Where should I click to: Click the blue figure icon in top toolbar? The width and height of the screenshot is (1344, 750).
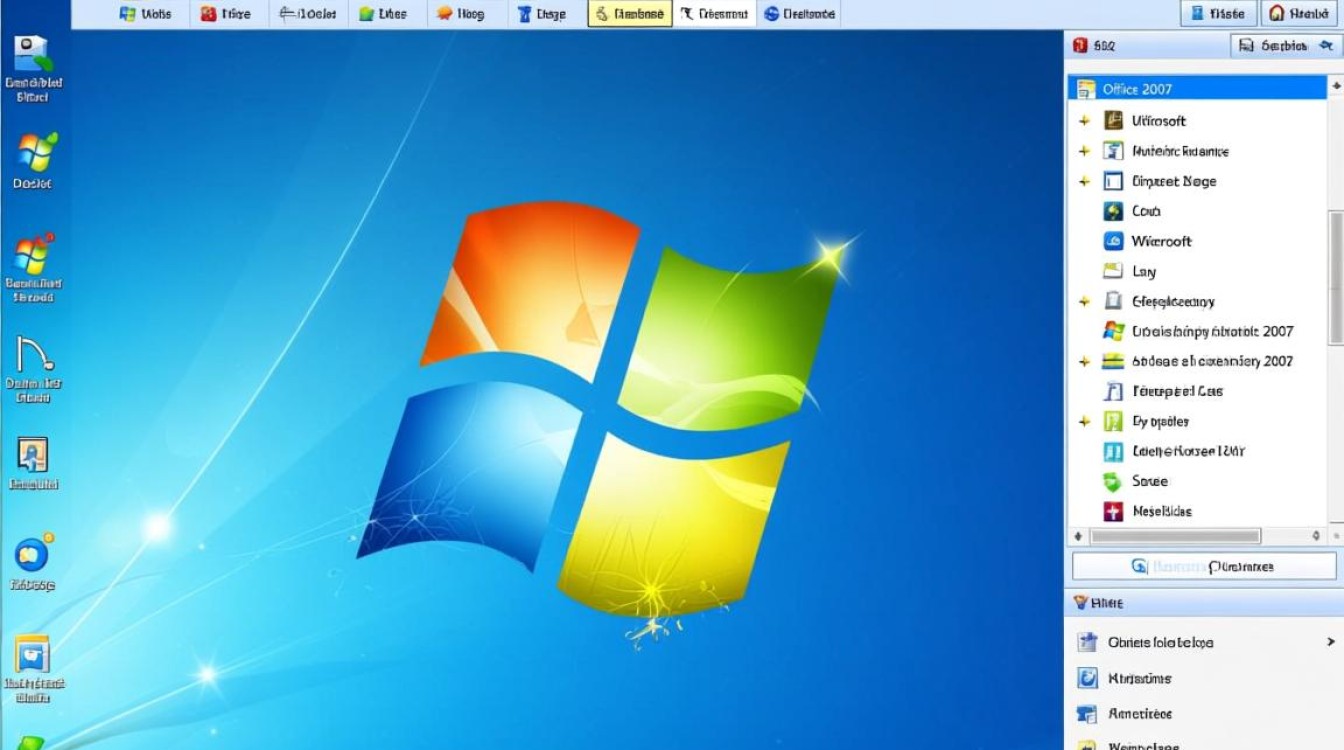tap(523, 14)
